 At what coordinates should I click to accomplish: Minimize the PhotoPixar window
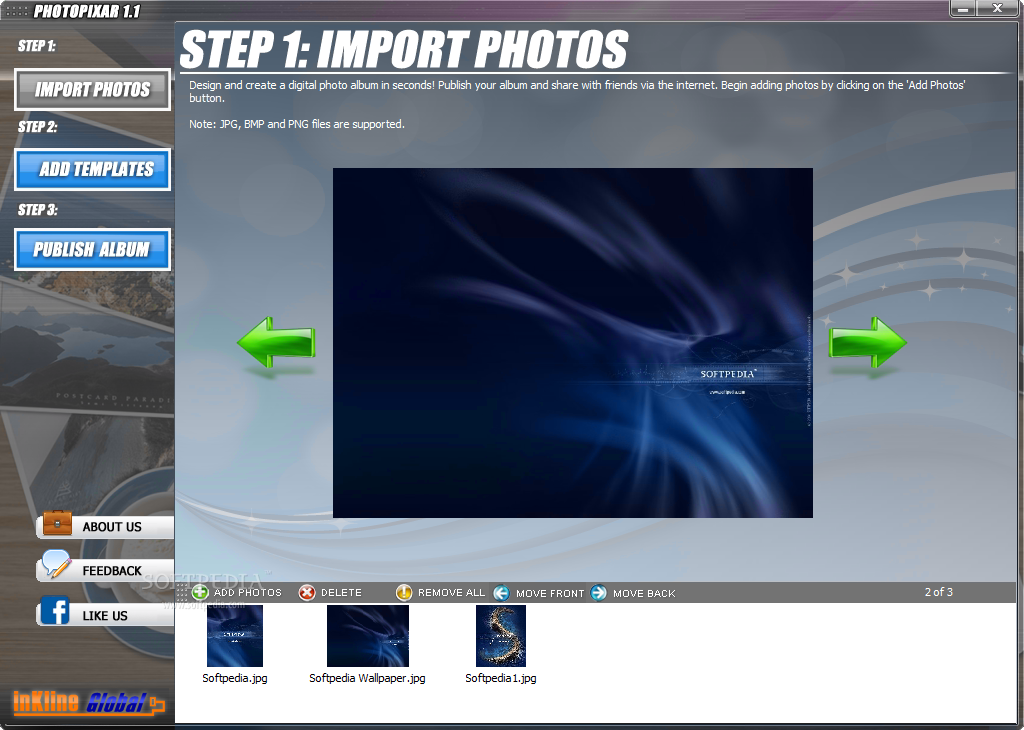click(963, 8)
